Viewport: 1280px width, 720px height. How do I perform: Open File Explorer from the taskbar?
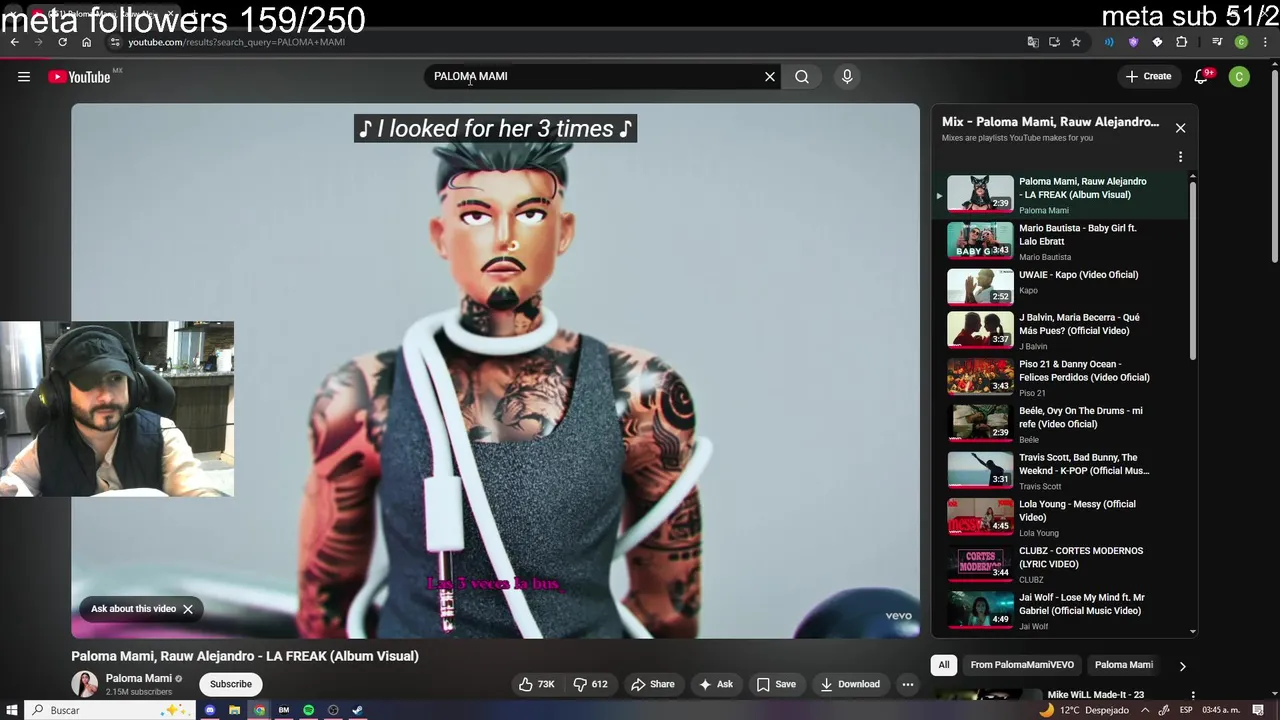tap(234, 710)
